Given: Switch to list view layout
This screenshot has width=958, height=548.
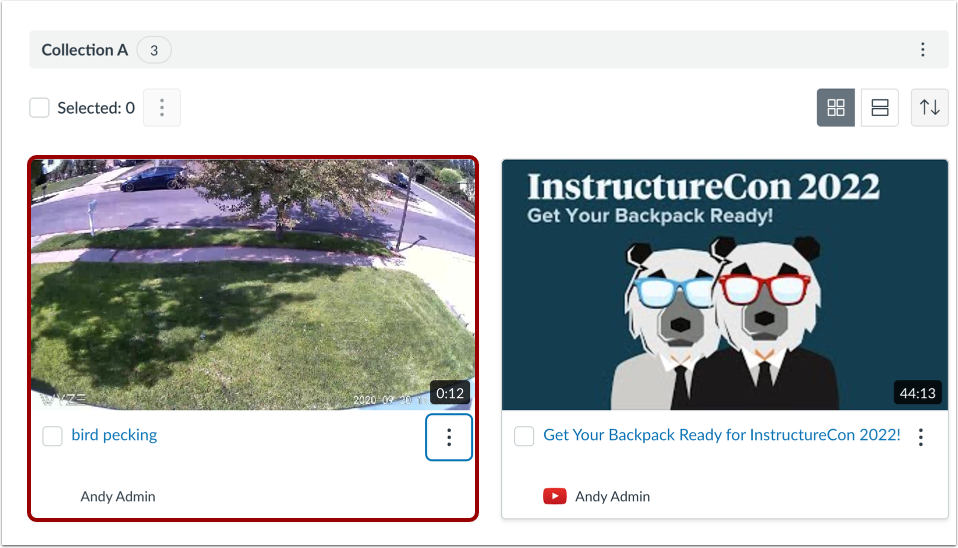Looking at the screenshot, I should (880, 108).
